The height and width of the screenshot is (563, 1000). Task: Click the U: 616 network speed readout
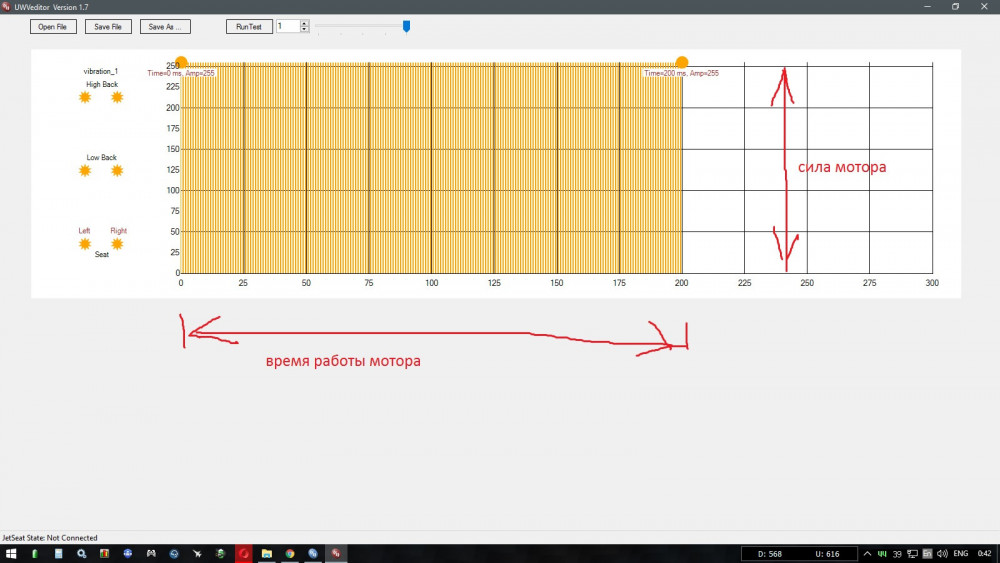point(827,554)
